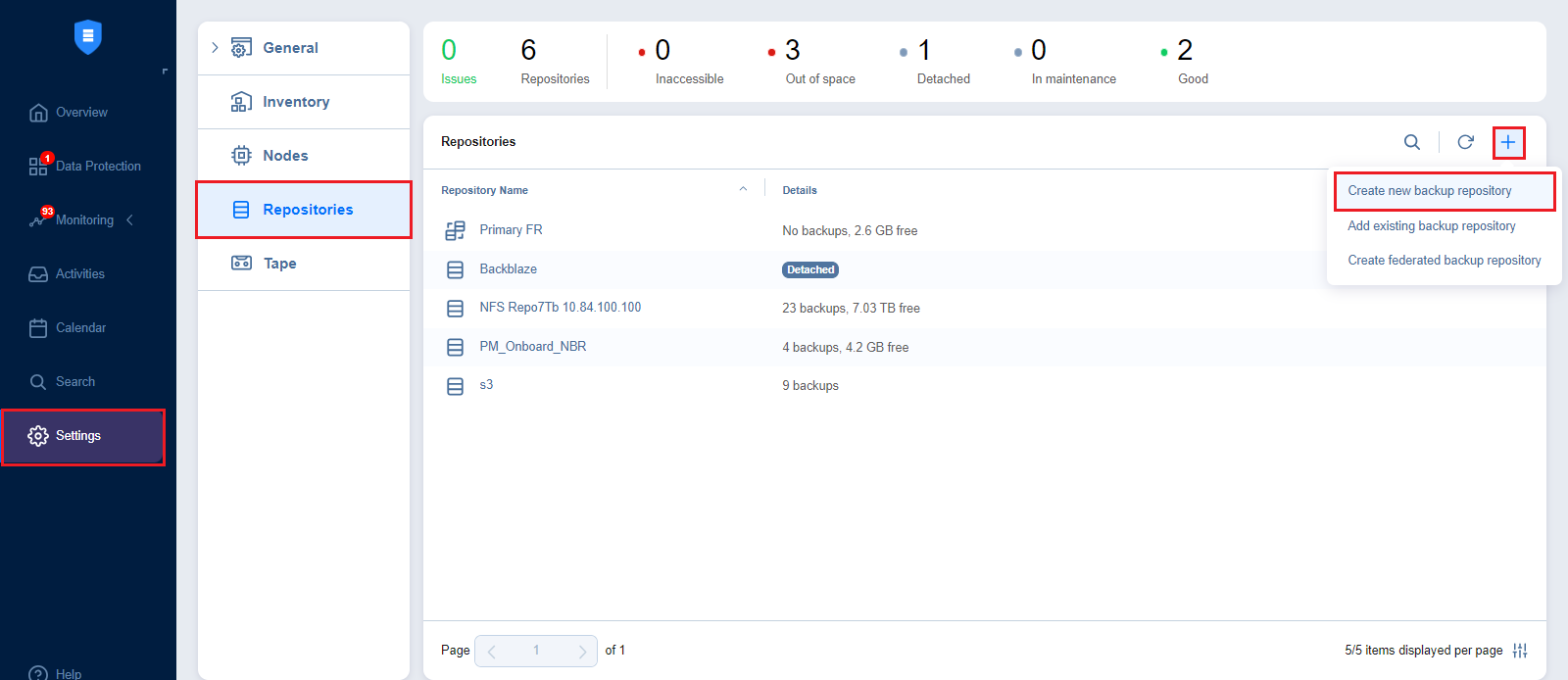Sort by Repository Name column arrow

point(743,190)
